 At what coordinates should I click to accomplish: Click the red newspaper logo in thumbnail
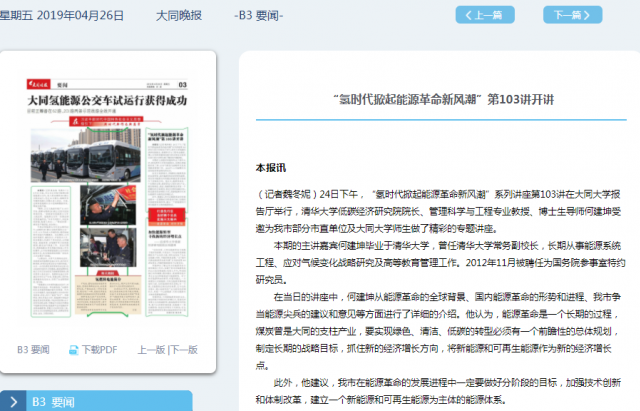point(38,84)
